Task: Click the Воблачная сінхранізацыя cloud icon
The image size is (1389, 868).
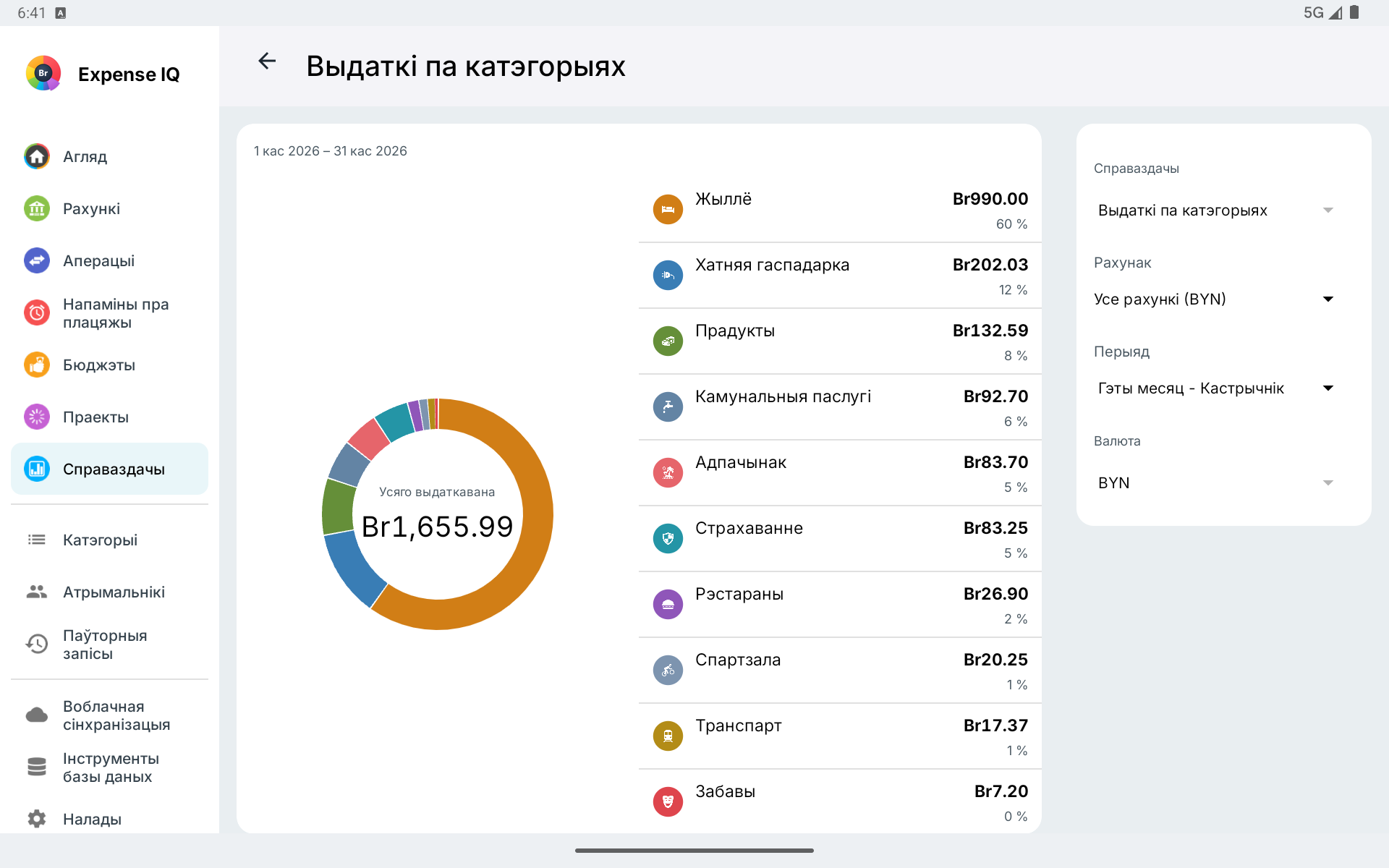Action: [x=37, y=715]
